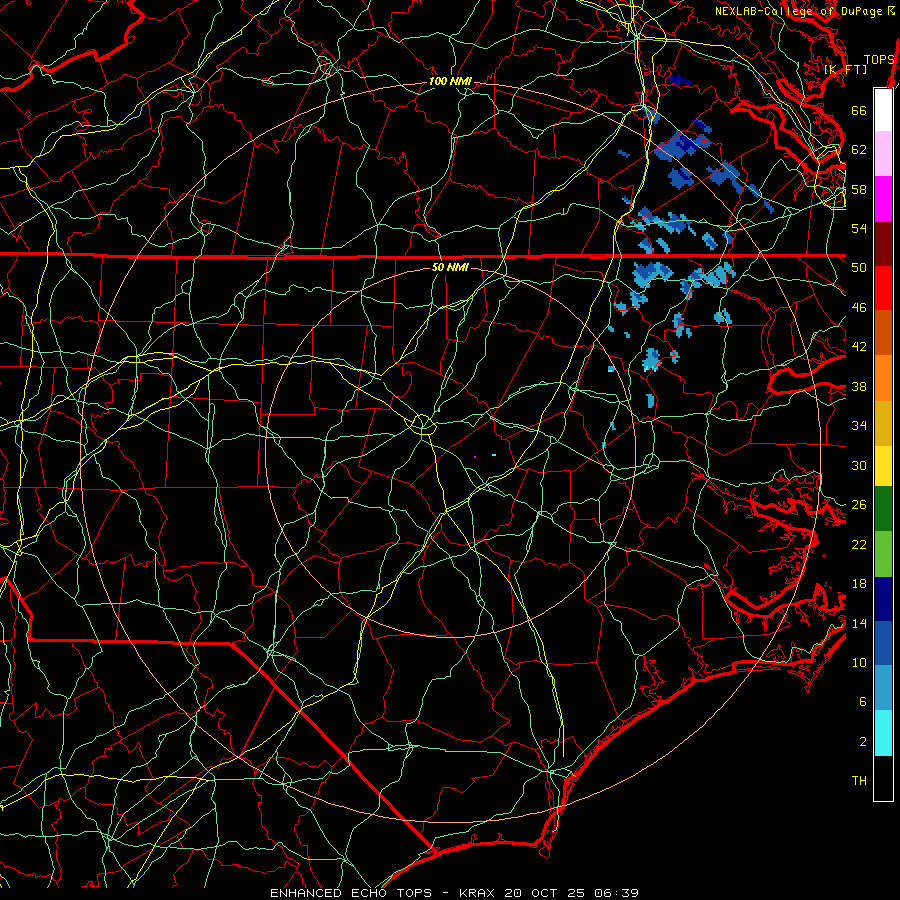Select the light blue legend swatch
This screenshot has height=900, width=900.
click(x=883, y=687)
